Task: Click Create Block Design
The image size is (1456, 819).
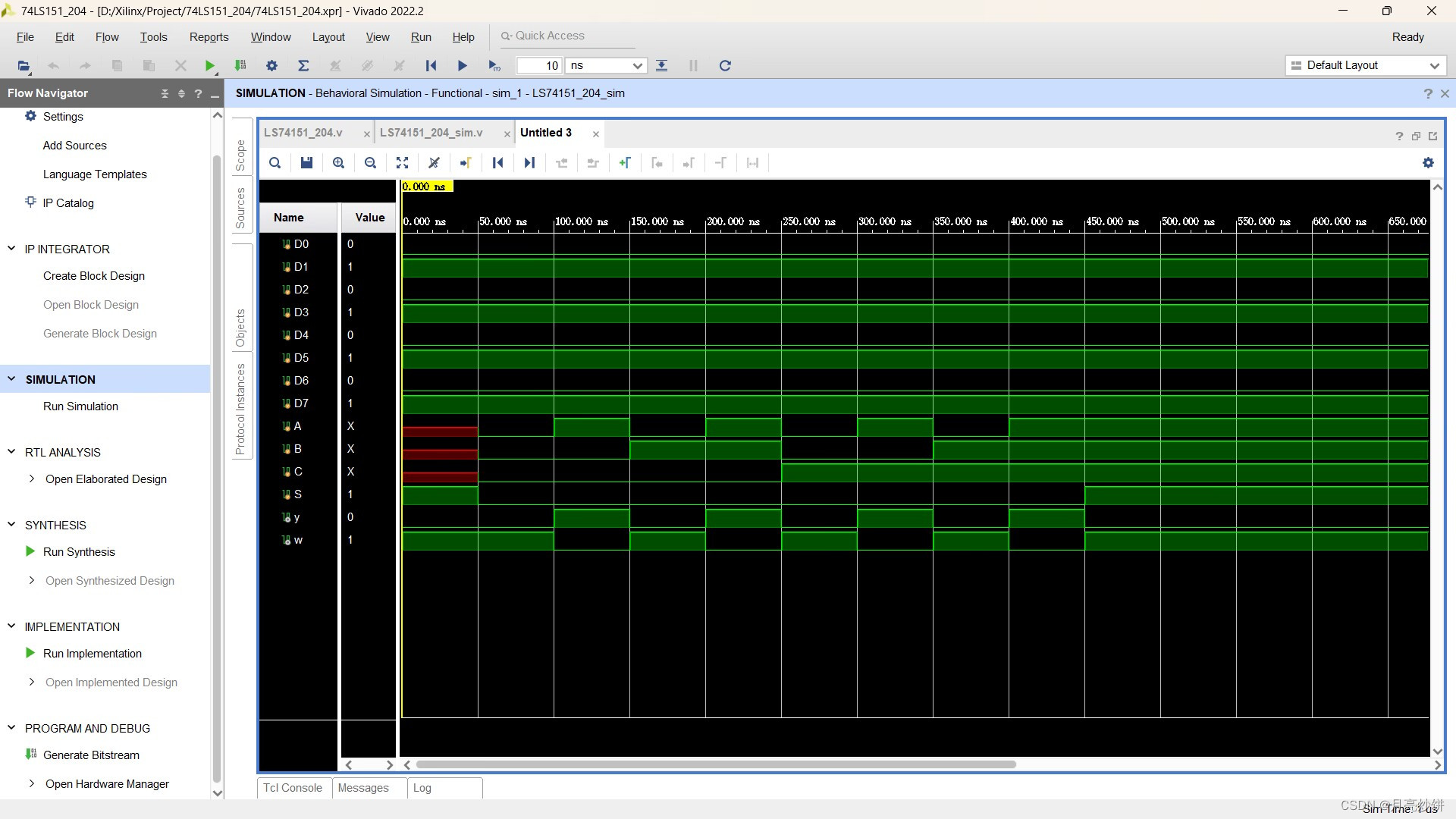Action: point(94,276)
